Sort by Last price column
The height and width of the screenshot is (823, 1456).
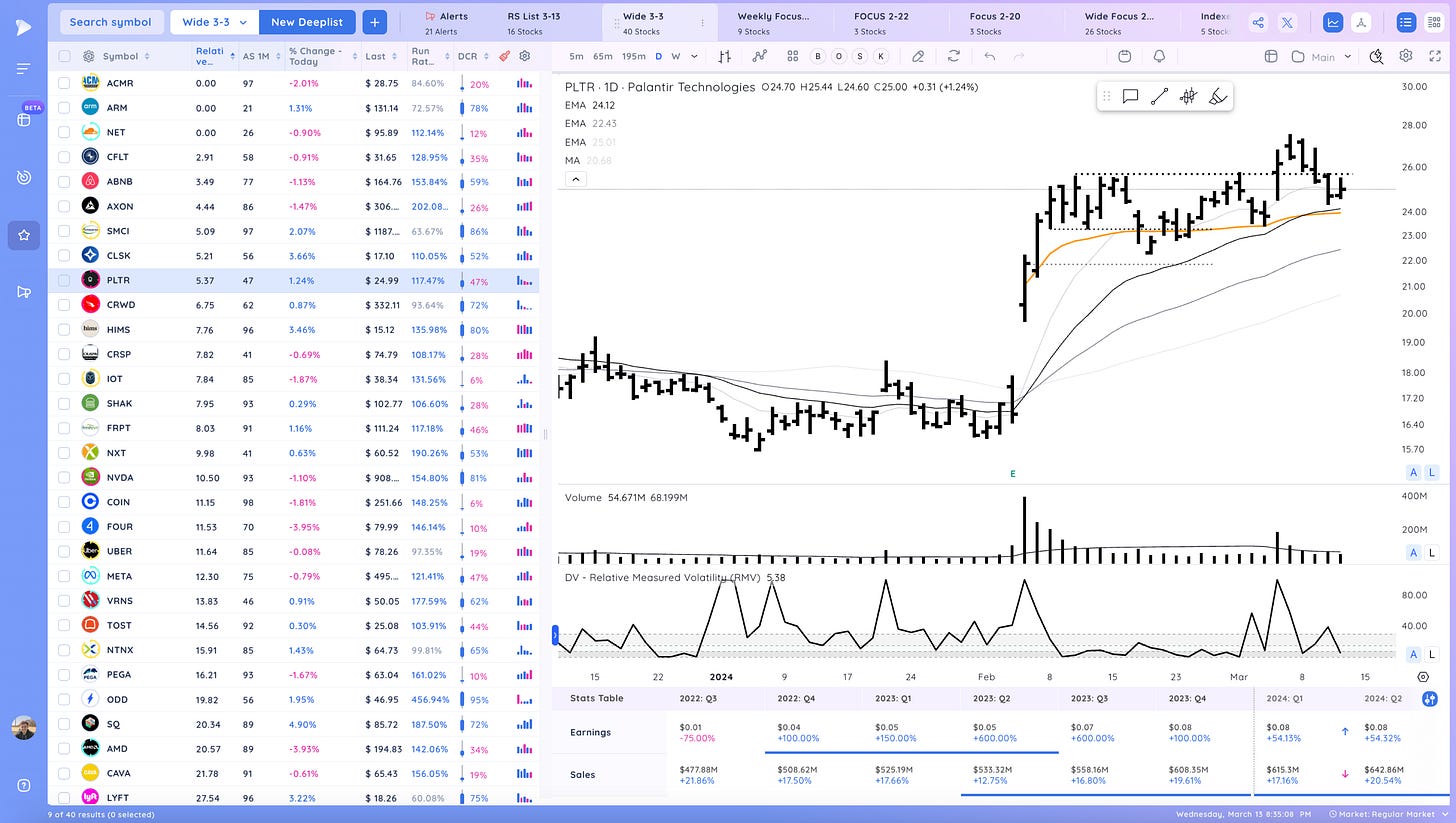click(380, 57)
